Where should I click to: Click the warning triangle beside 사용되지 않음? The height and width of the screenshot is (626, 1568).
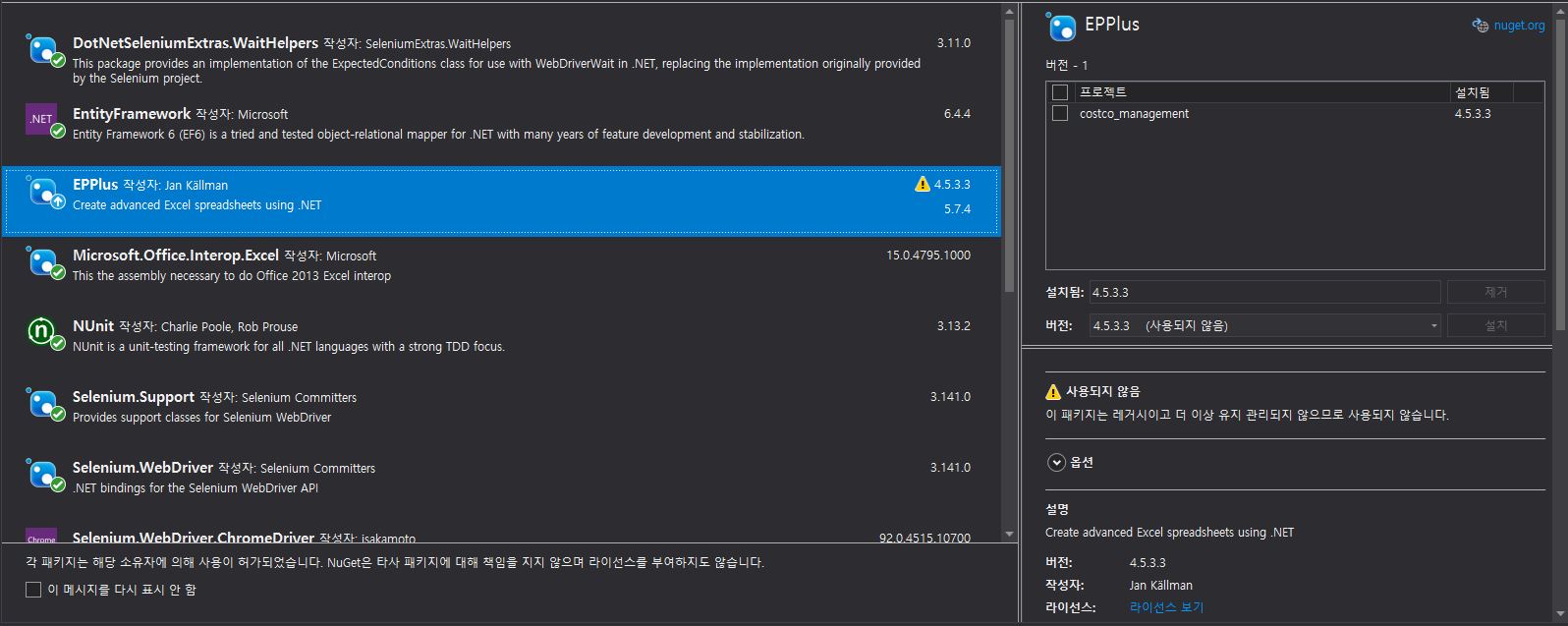pos(1053,391)
